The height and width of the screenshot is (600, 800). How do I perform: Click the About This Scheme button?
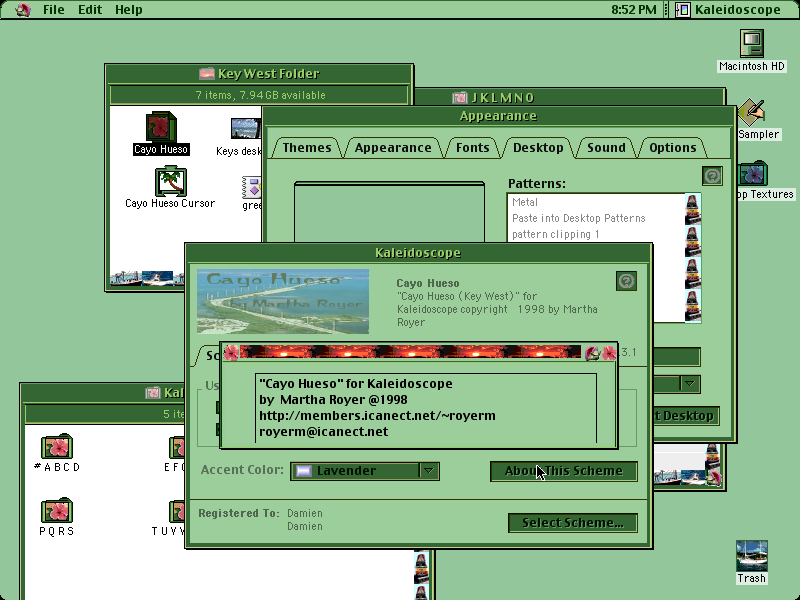coord(564,471)
